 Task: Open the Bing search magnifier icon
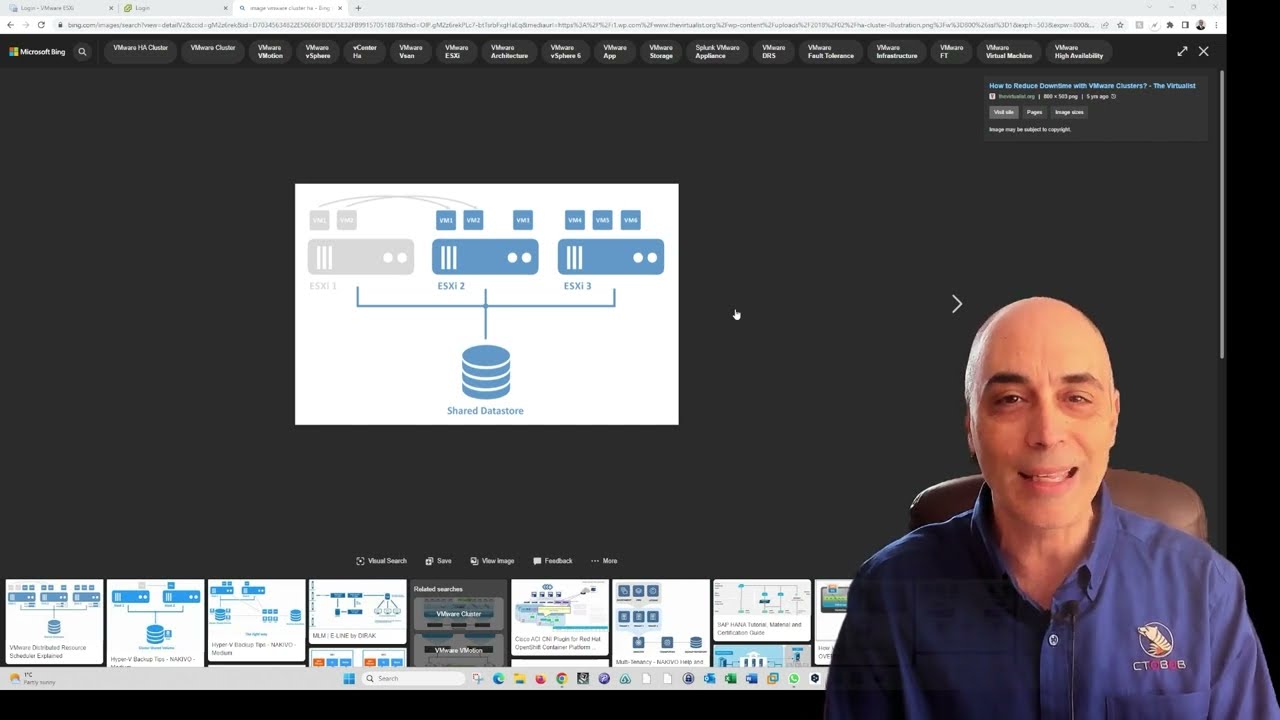coord(82,51)
